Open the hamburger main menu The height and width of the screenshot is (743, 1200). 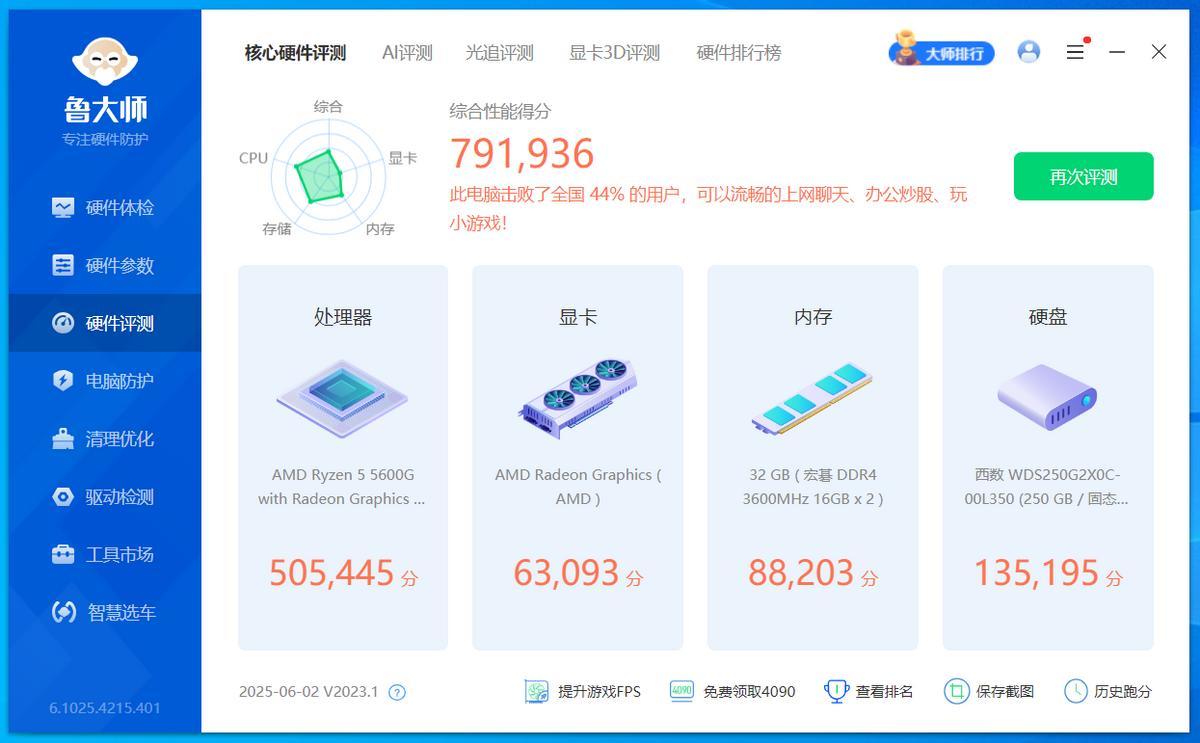1075,52
